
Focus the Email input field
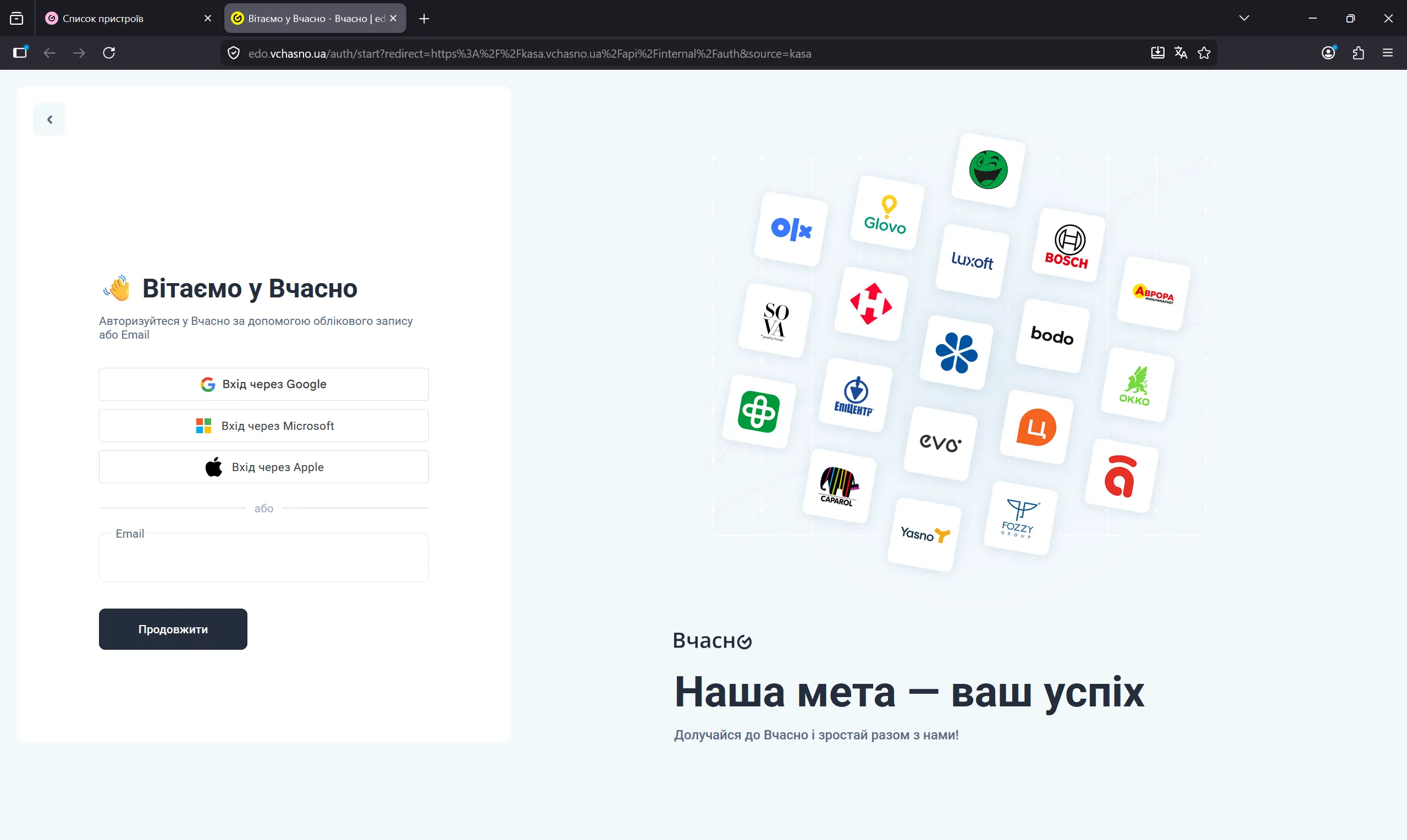[264, 557]
